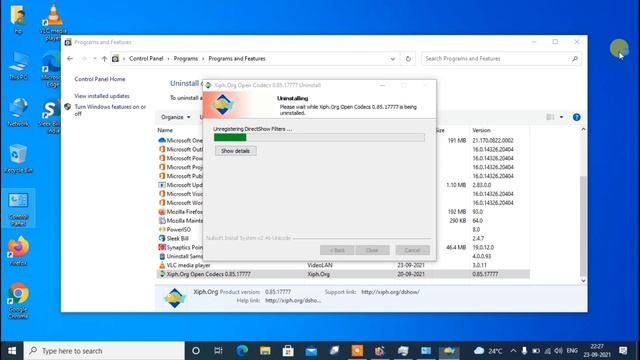Show hidden system tray icons
Screen dimensions: 640x360
point(513,351)
